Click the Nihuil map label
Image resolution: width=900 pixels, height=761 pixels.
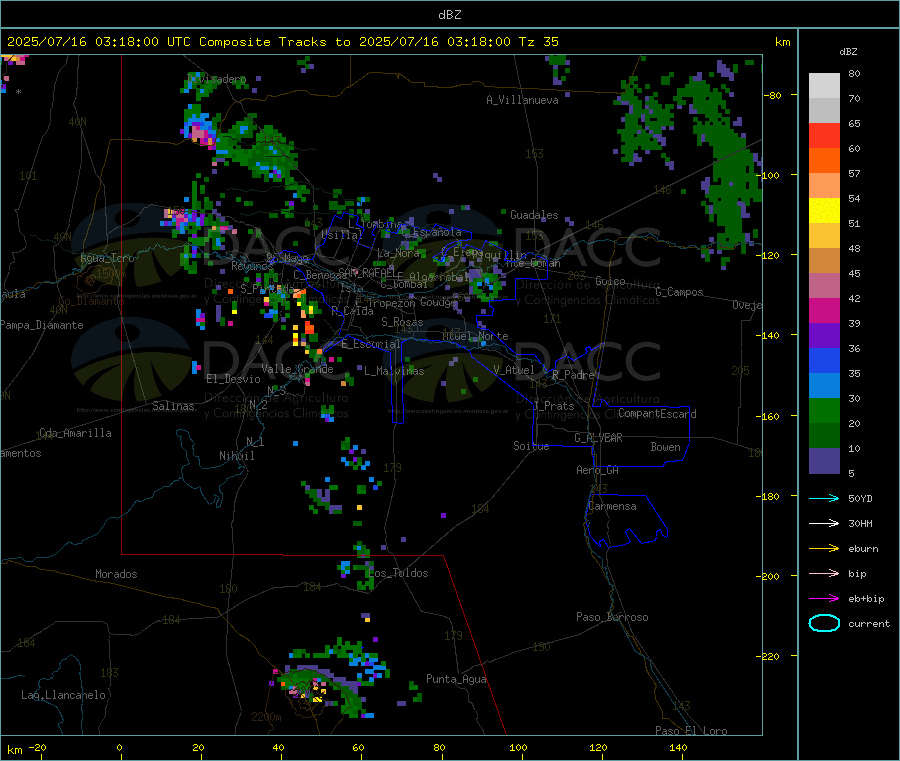click(x=236, y=456)
